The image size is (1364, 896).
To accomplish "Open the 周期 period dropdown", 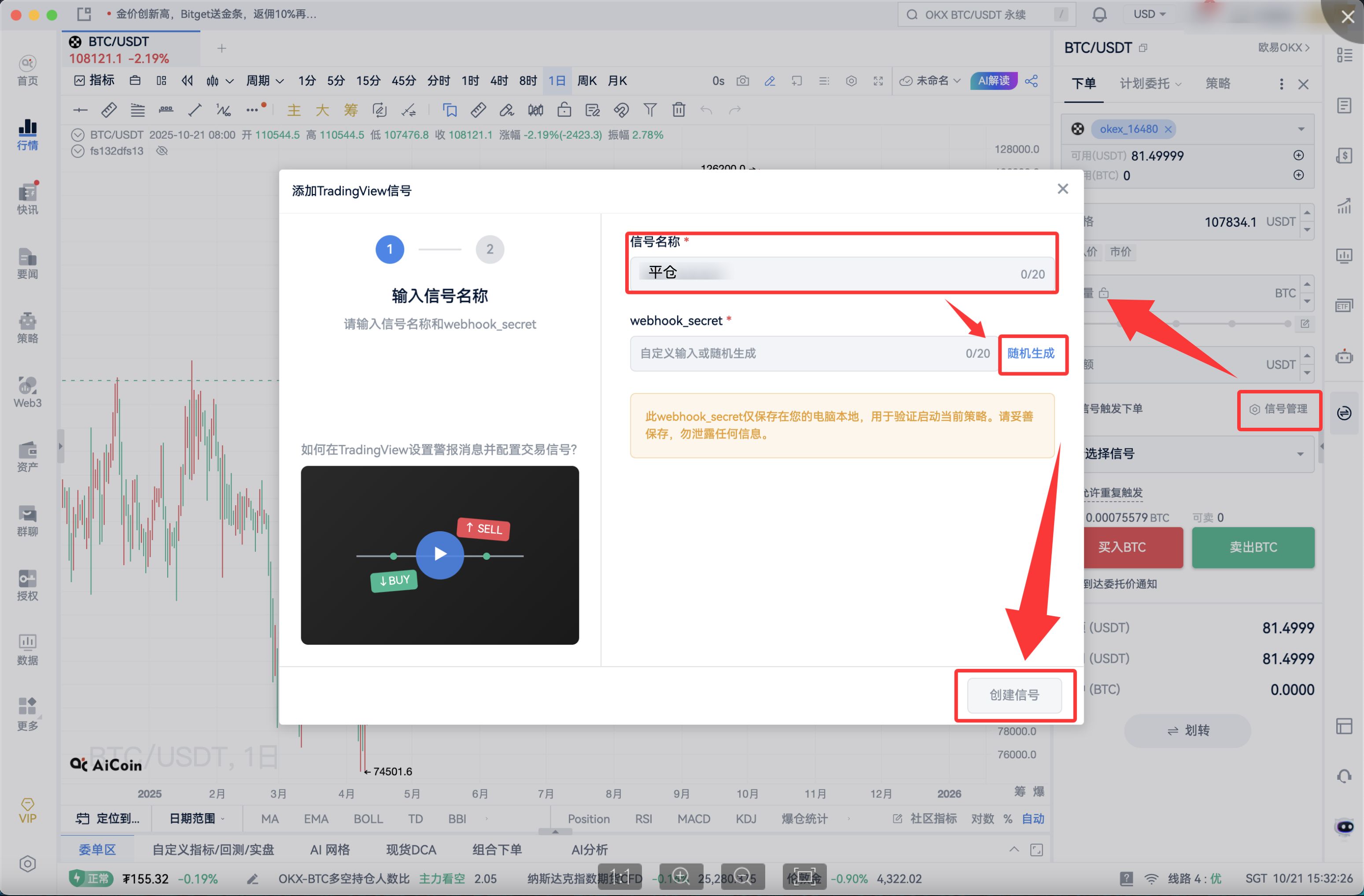I will coord(264,81).
